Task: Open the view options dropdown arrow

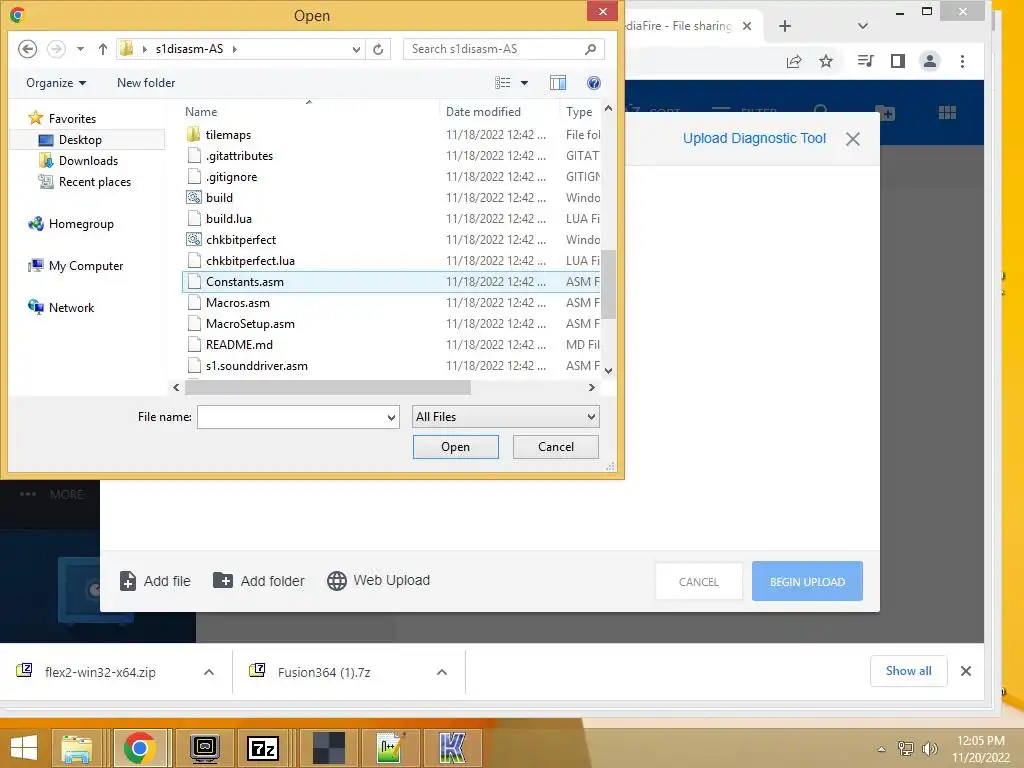Action: (524, 83)
